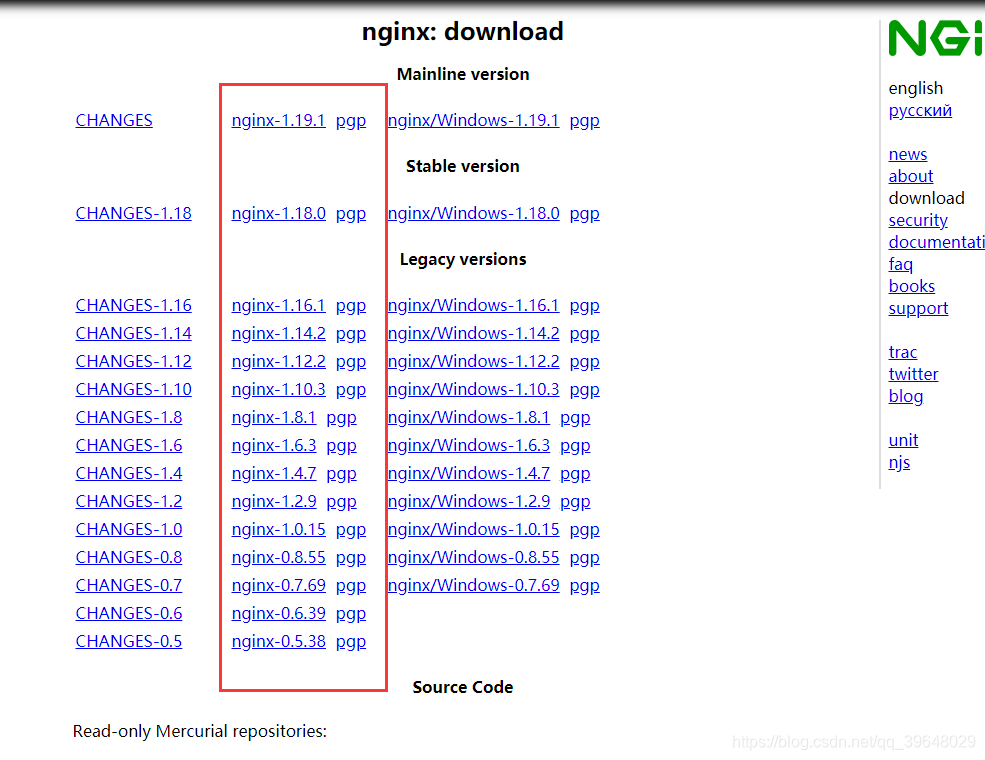
Task: Download the stable nginx-1.18.0 release
Action: coord(278,213)
